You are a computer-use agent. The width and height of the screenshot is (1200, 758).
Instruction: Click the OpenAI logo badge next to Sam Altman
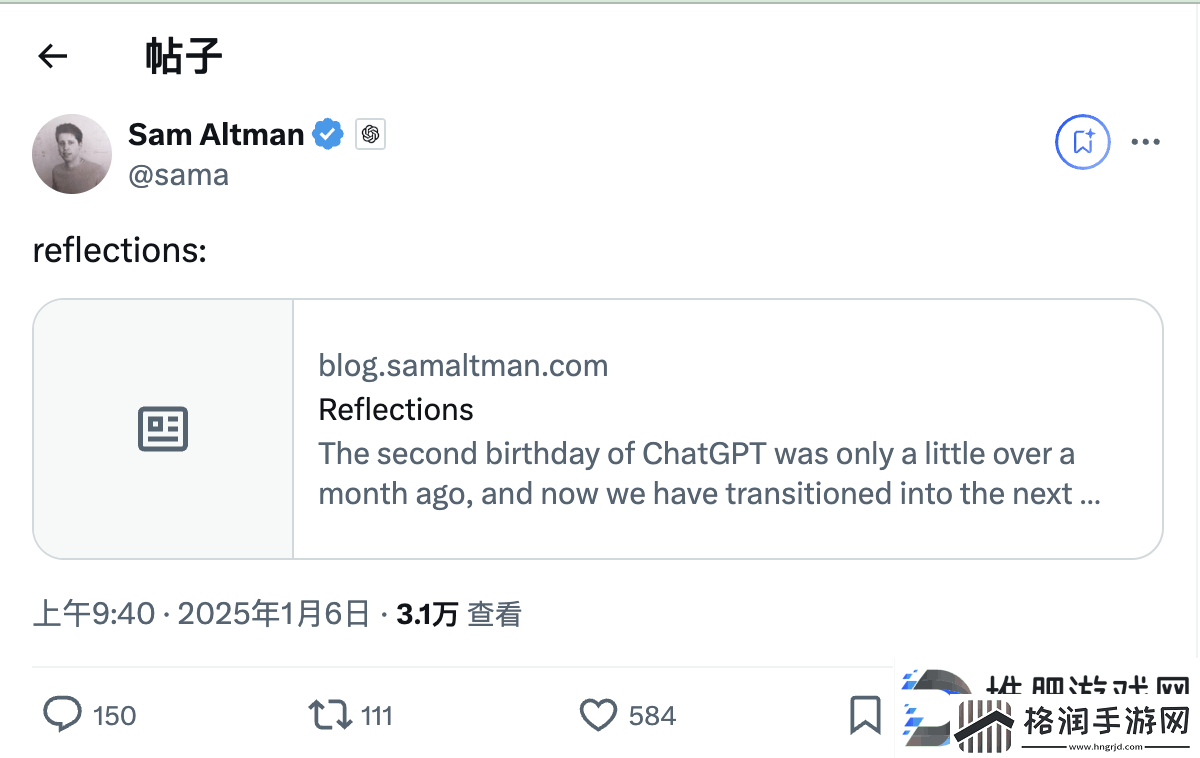tap(370, 134)
